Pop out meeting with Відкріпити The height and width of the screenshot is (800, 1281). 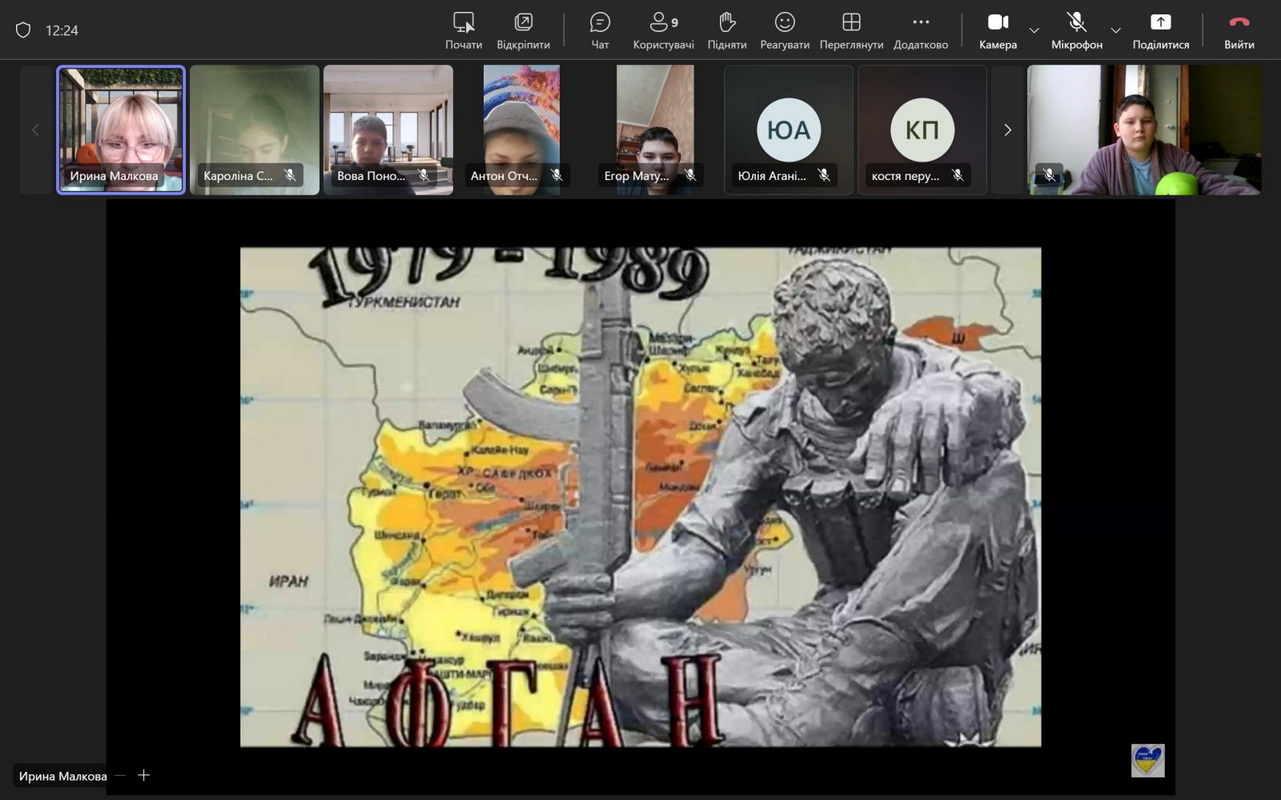523,30
